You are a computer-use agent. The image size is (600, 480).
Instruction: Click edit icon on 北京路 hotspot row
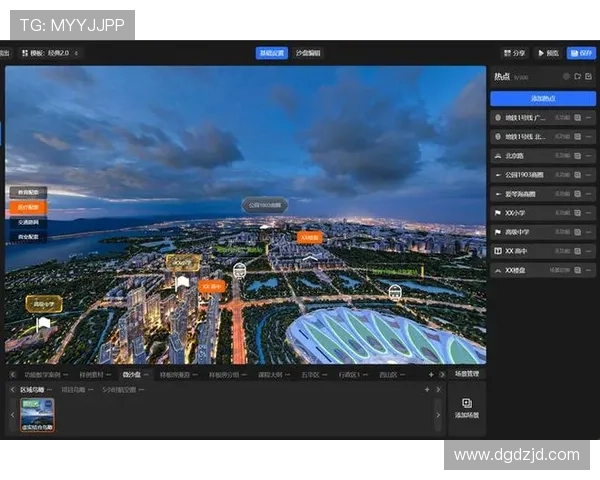pos(577,155)
